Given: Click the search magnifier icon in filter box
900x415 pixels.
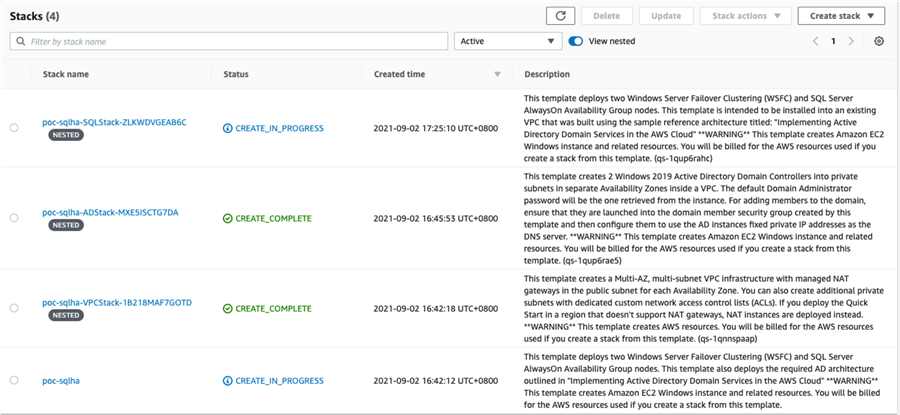Looking at the screenshot, I should (20, 41).
